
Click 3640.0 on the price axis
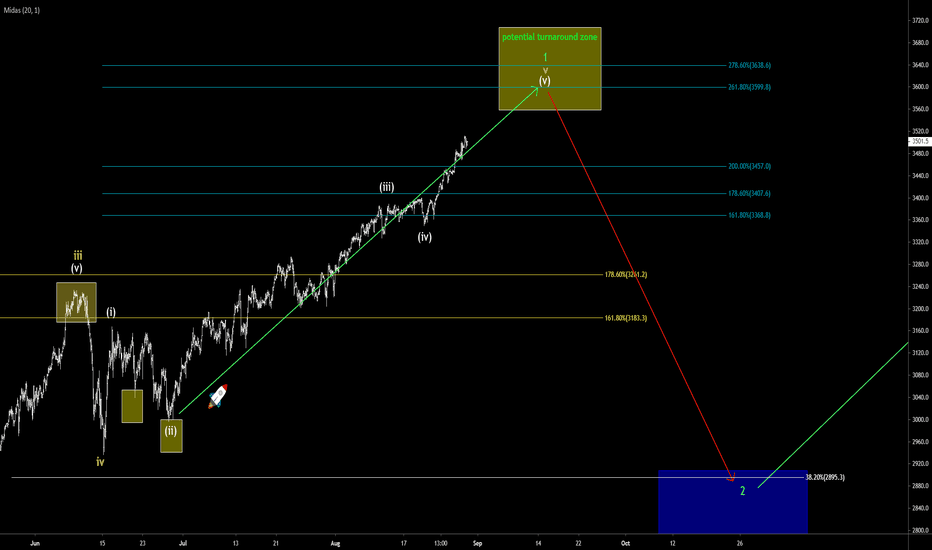920,65
